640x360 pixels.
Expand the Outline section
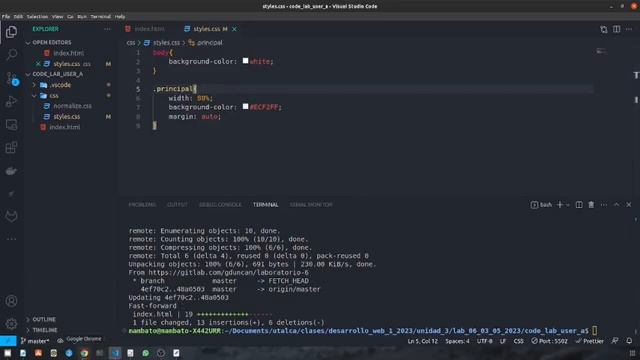[x=44, y=319]
